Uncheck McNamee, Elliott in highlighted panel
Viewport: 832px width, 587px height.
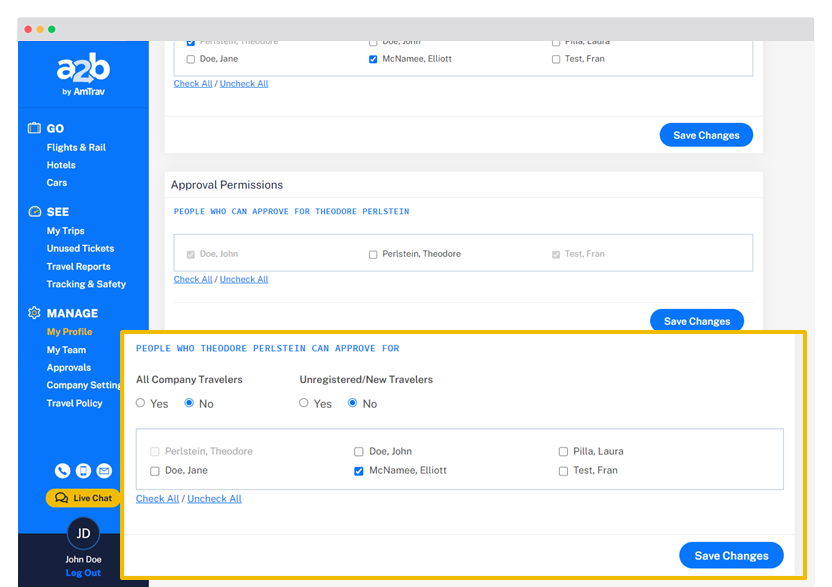(359, 471)
